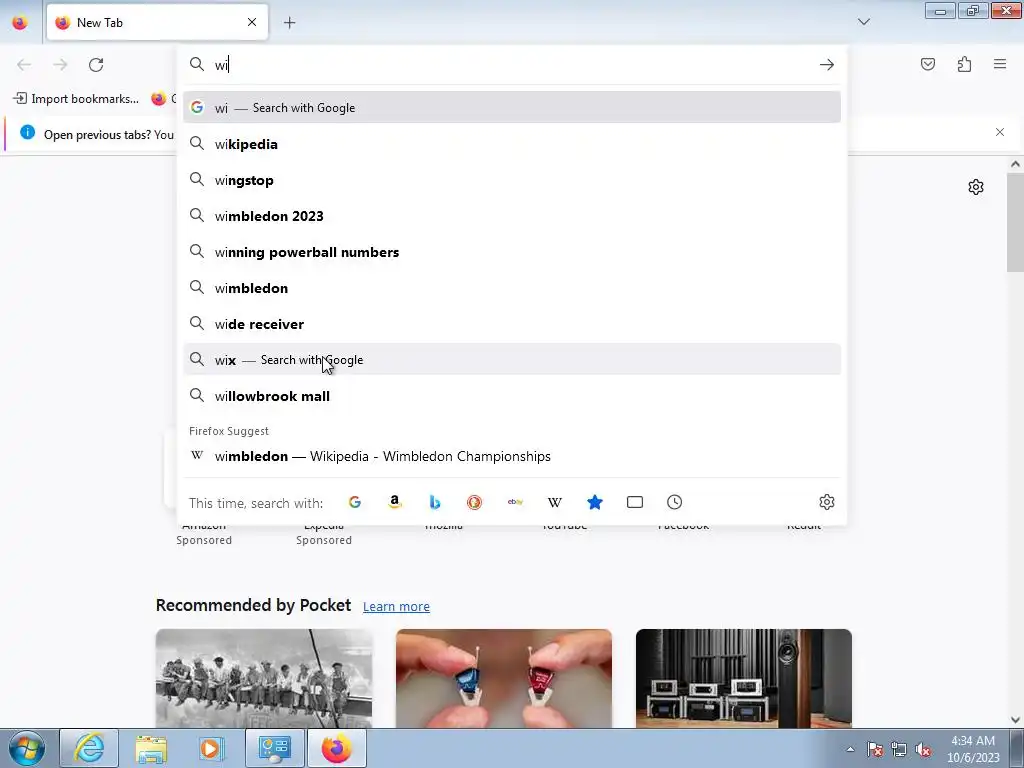
Task: Expand the list all tabs chevron
Action: tap(864, 22)
